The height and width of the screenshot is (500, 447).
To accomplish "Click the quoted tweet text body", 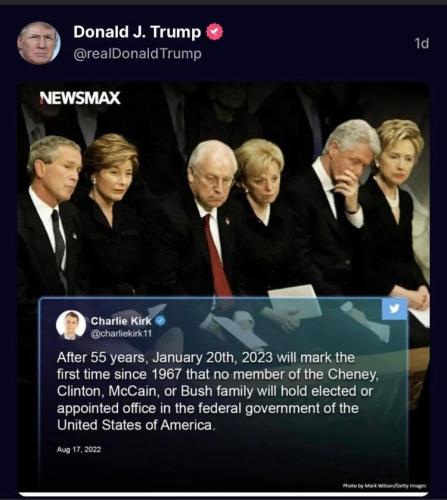I will tap(217, 391).
